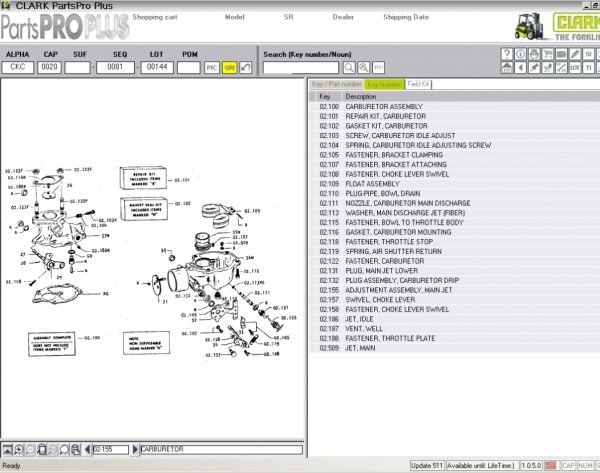The height and width of the screenshot is (473, 600).
Task: Go to the home icon
Action: click(506, 68)
